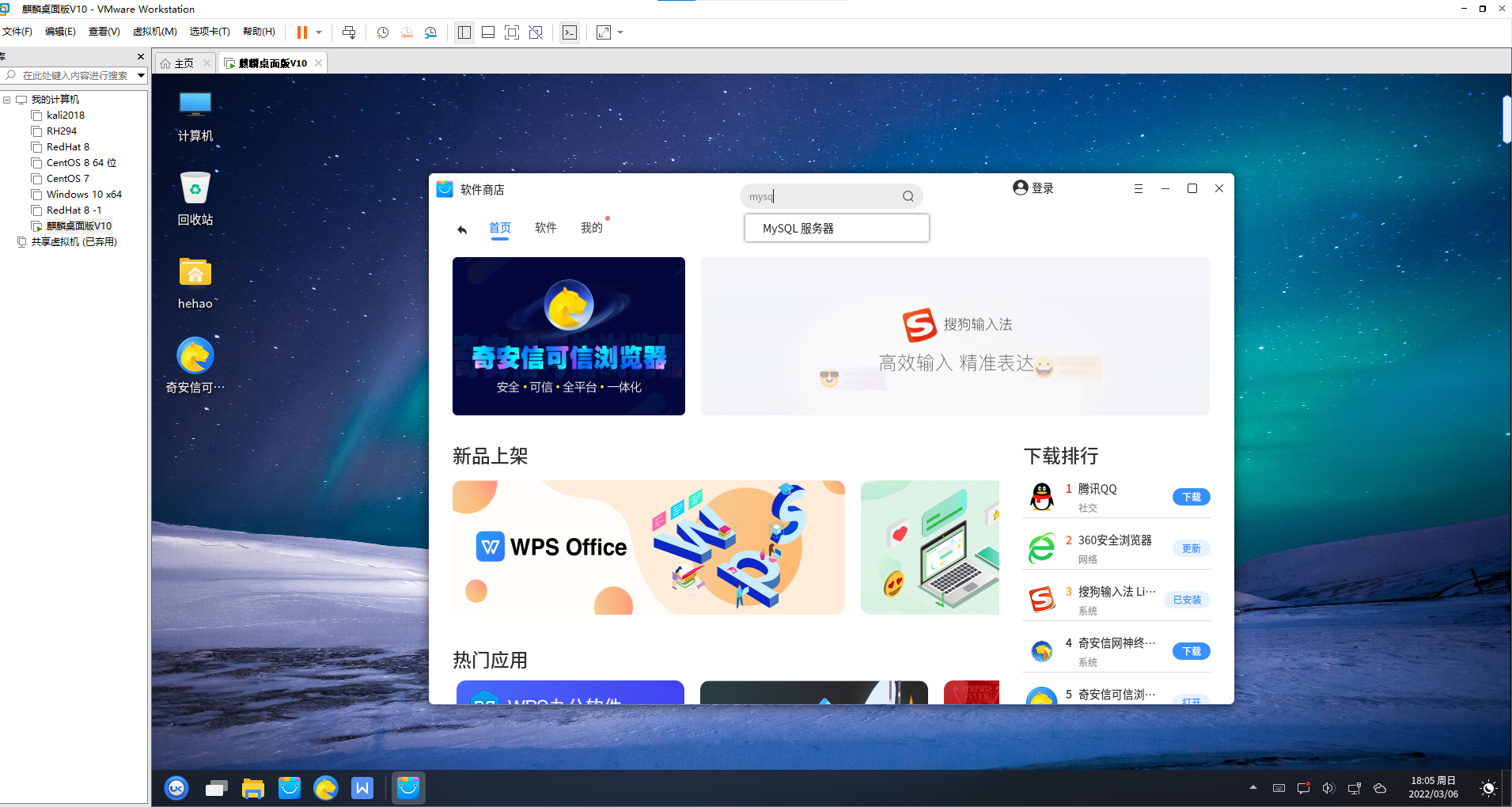
Task: Open the dropdown arrow next to pause button
Action: coord(319,32)
